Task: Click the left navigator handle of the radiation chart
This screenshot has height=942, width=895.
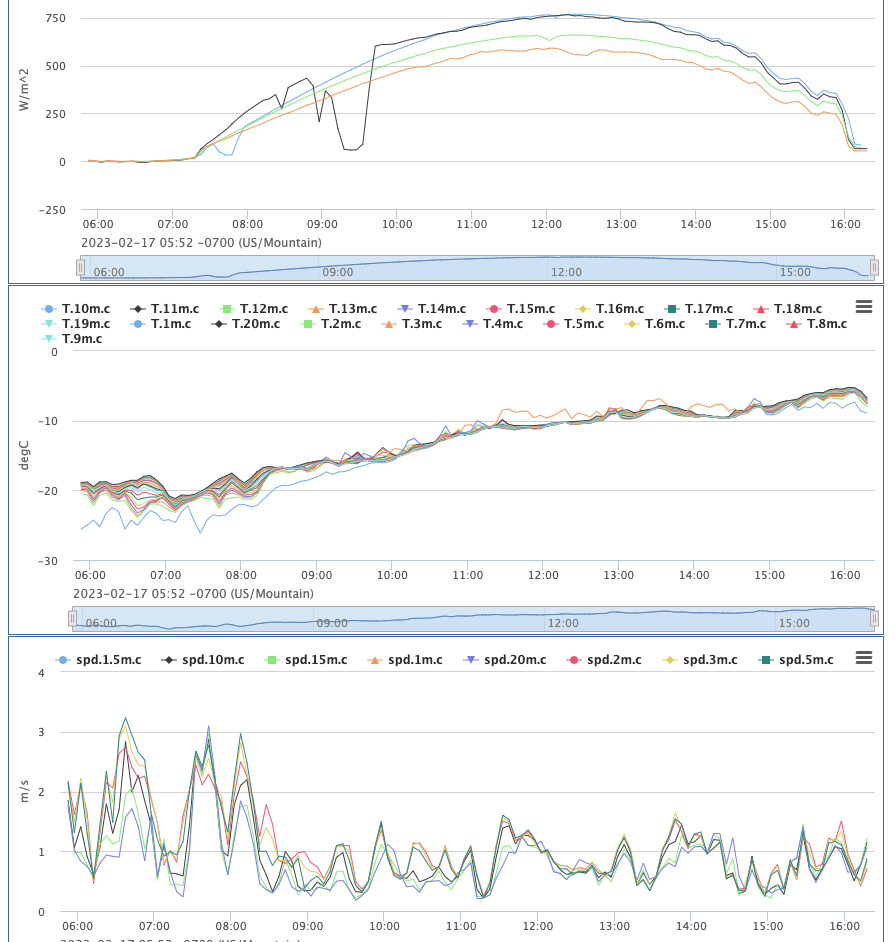Action: pos(81,267)
